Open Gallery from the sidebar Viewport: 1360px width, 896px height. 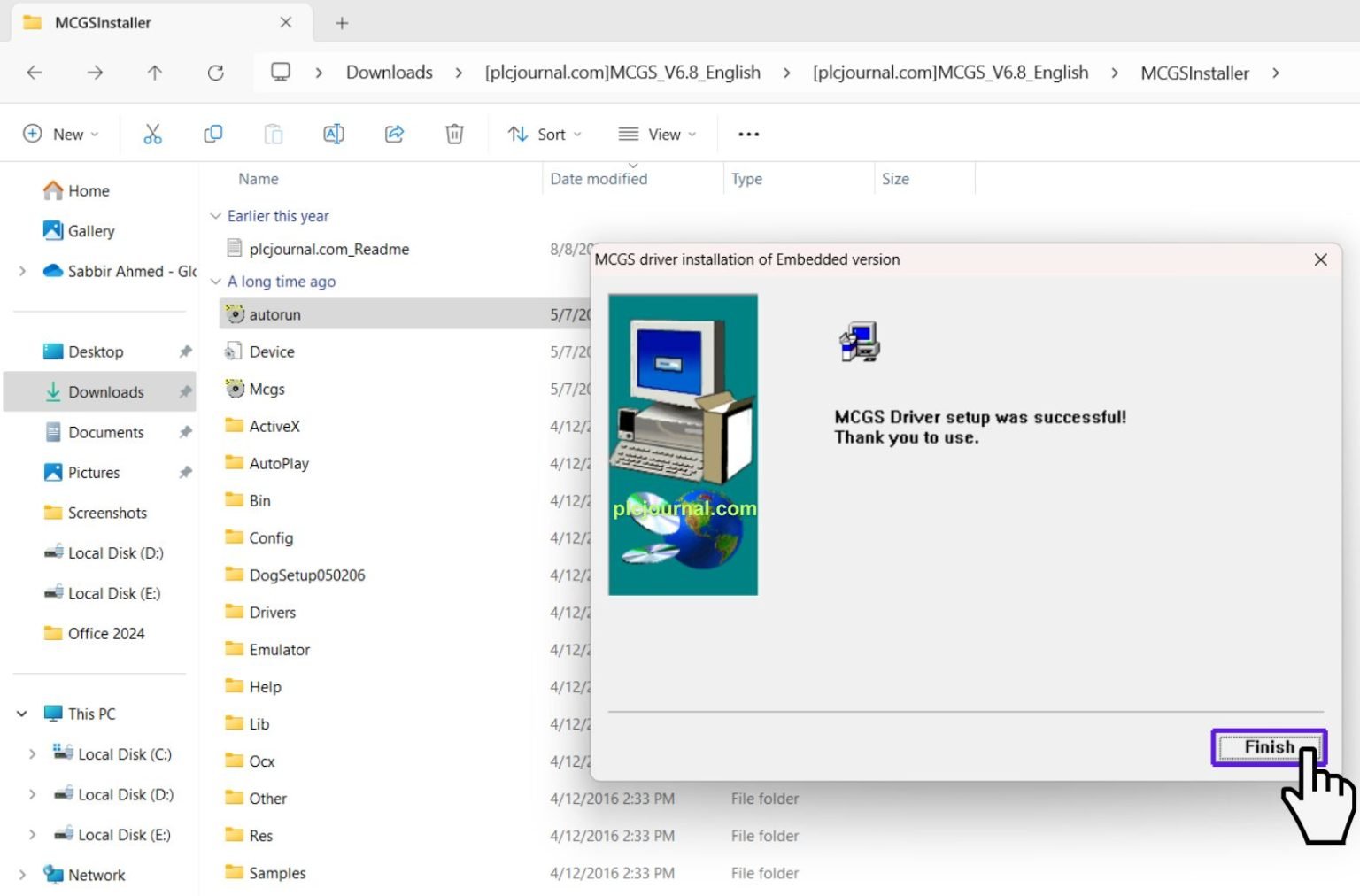point(91,230)
